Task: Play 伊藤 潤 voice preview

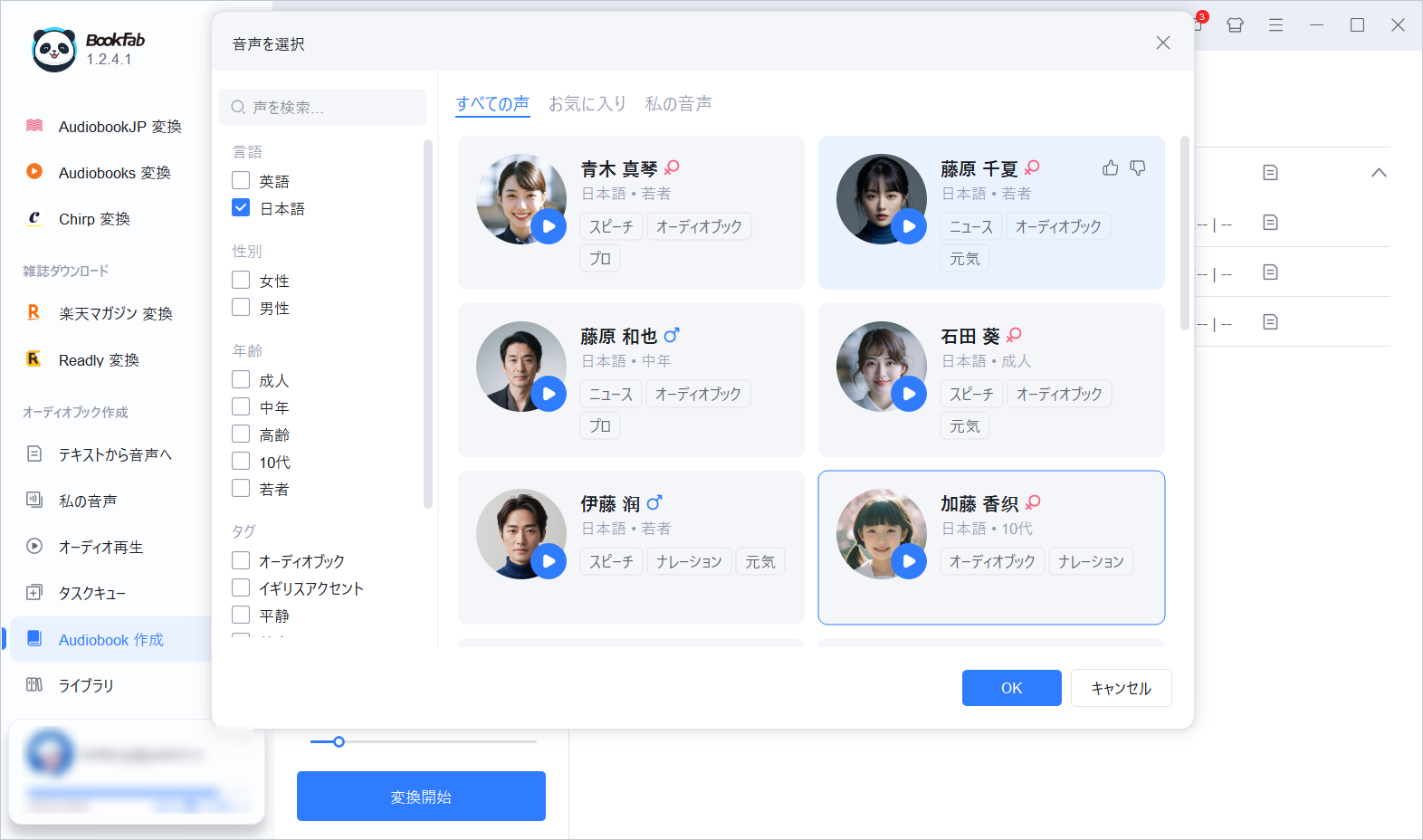Action: [549, 561]
